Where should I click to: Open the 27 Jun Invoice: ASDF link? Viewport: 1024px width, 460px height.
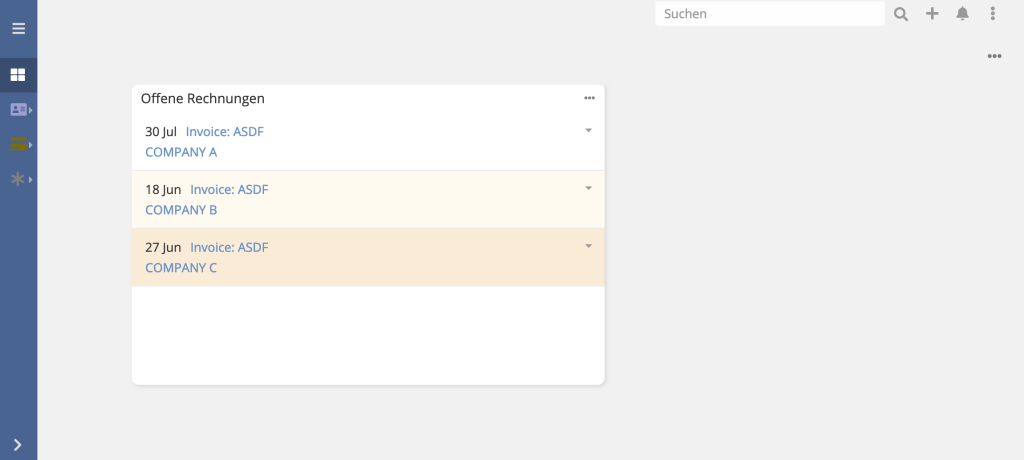pos(229,247)
